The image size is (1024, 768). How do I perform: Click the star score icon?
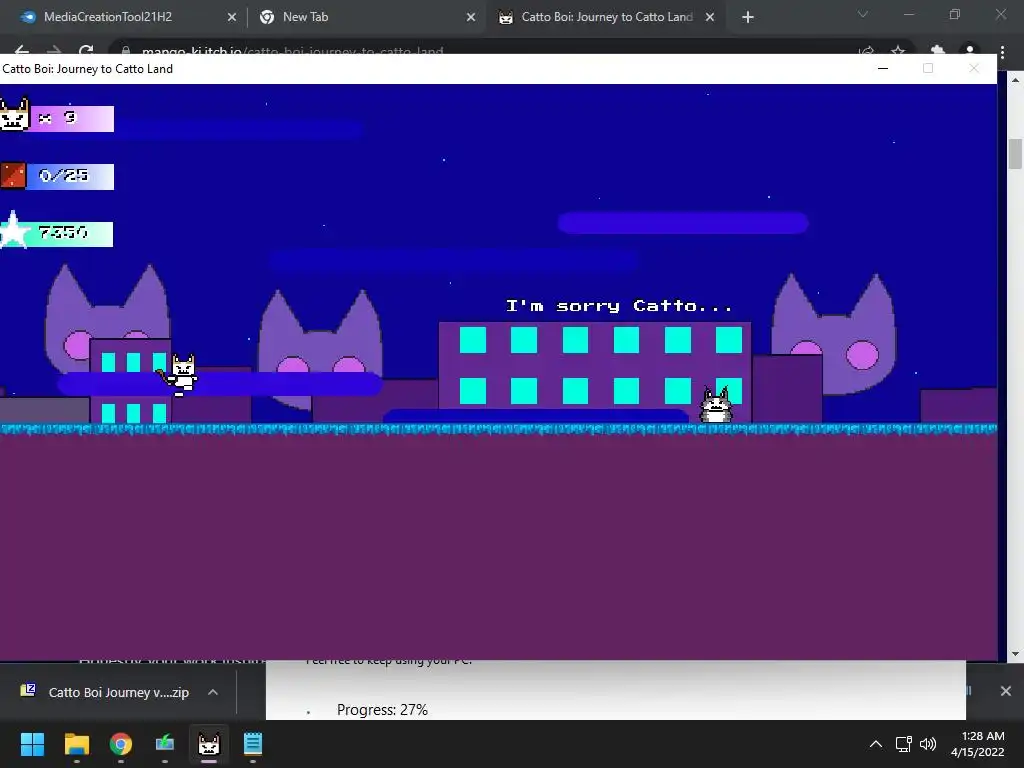[x=13, y=231]
